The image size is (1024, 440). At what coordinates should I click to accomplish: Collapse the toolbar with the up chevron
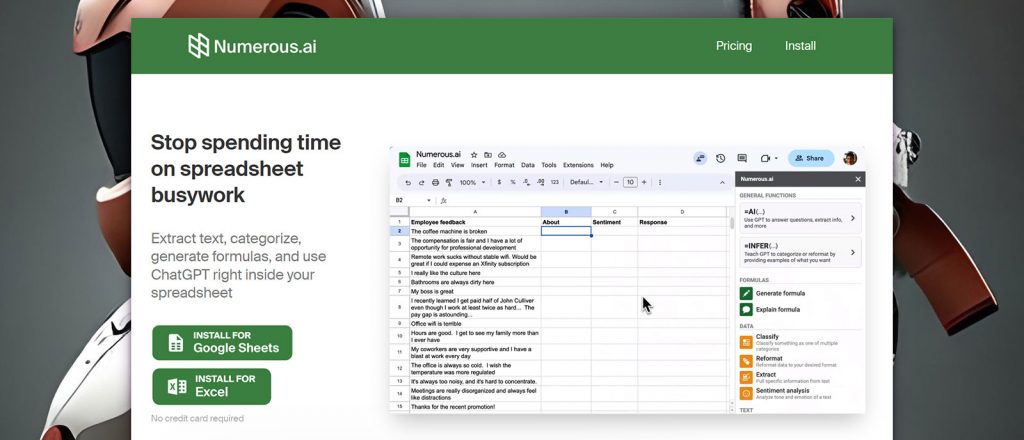pos(722,183)
